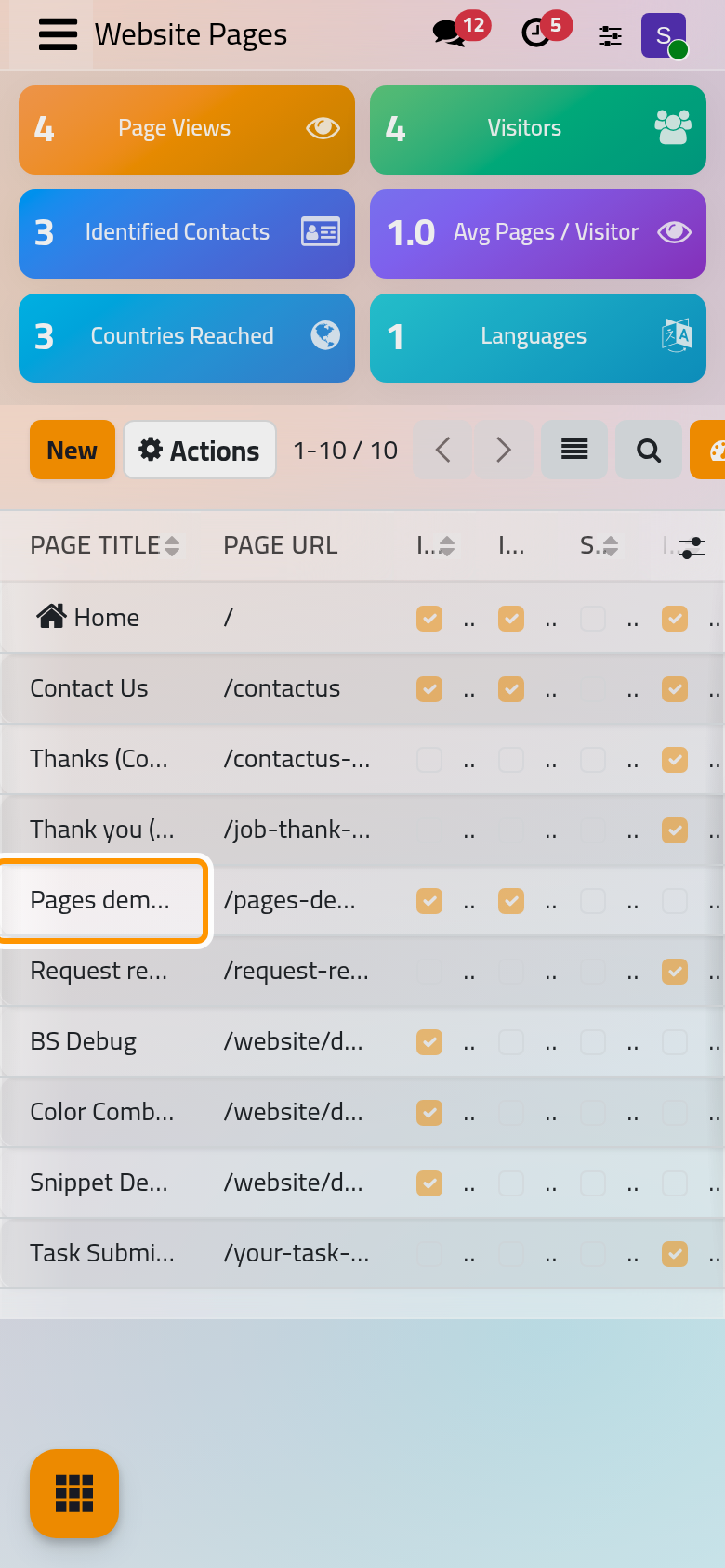Toggle last checkbox in Thanks (Co... row

click(675, 760)
